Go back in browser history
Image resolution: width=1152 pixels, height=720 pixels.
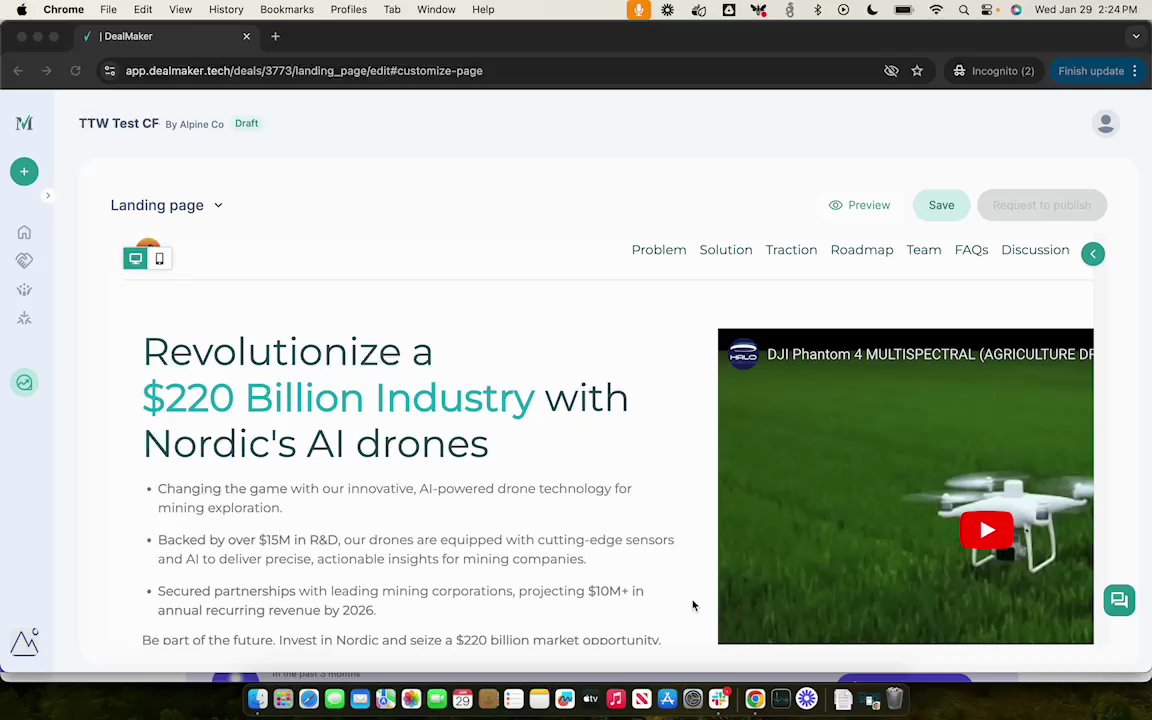pyautogui.click(x=18, y=71)
